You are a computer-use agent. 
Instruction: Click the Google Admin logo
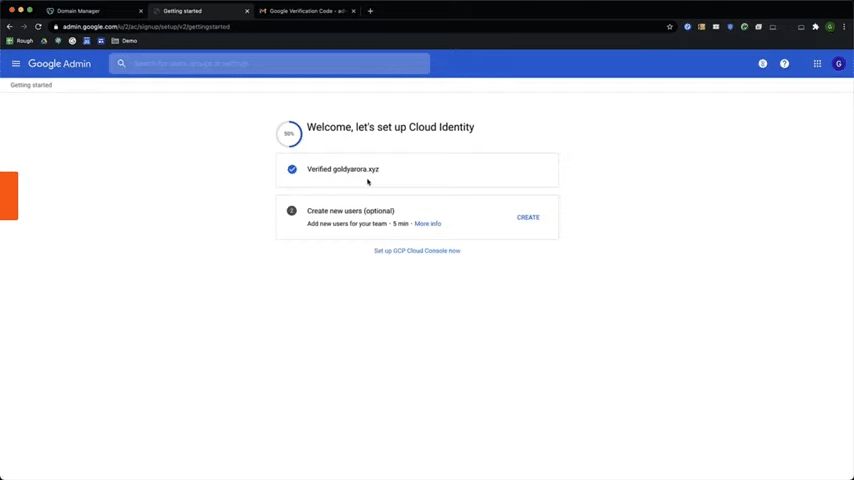point(59,64)
